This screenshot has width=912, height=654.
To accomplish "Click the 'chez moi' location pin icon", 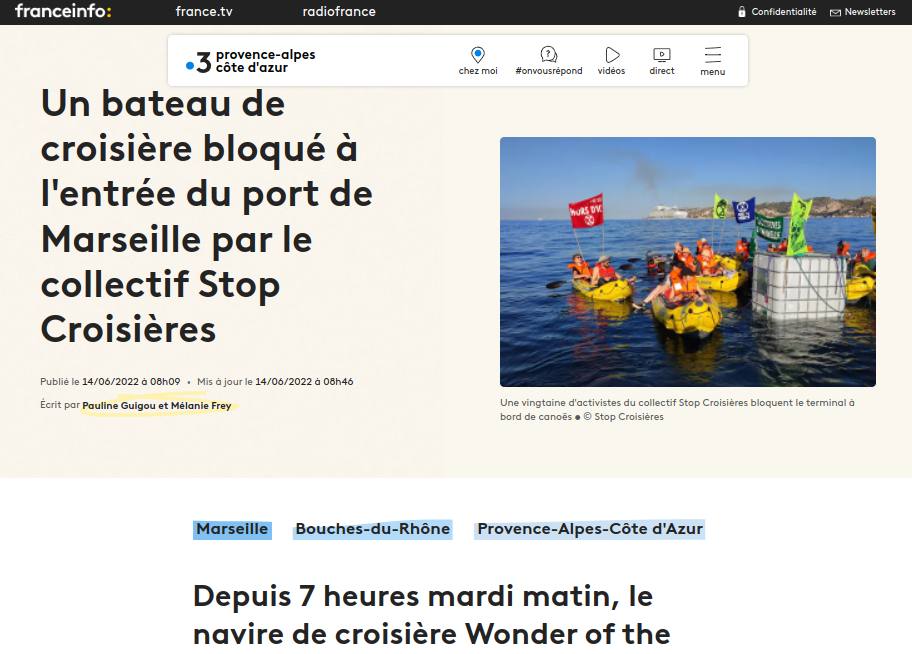I will tap(478, 55).
